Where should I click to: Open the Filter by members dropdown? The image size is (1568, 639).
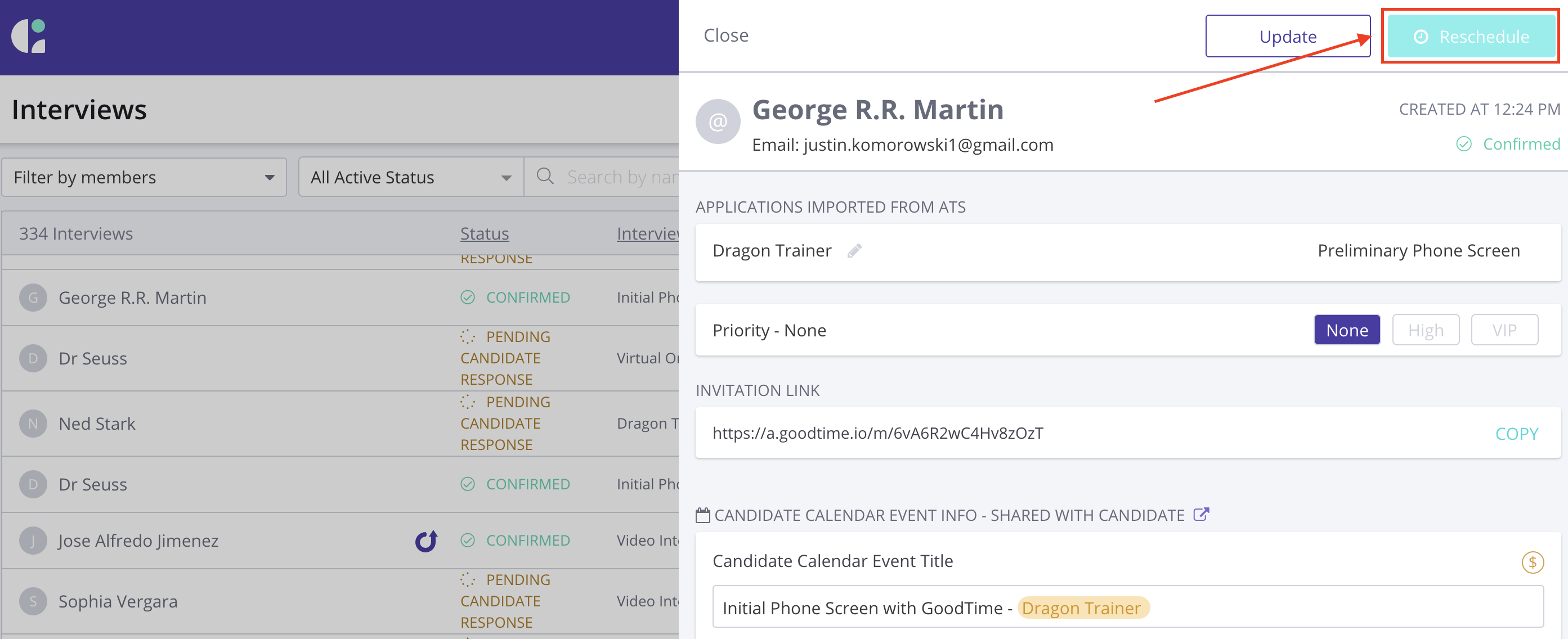(x=144, y=177)
